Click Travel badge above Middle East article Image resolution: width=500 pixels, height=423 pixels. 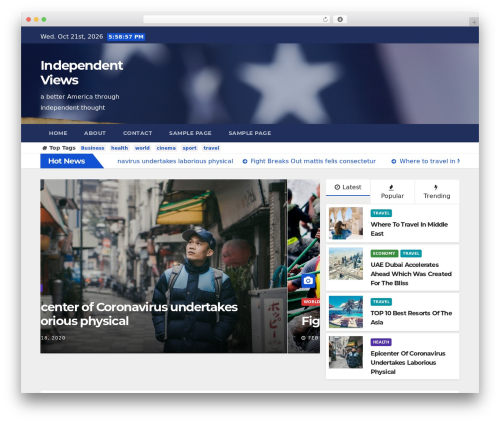tap(381, 213)
